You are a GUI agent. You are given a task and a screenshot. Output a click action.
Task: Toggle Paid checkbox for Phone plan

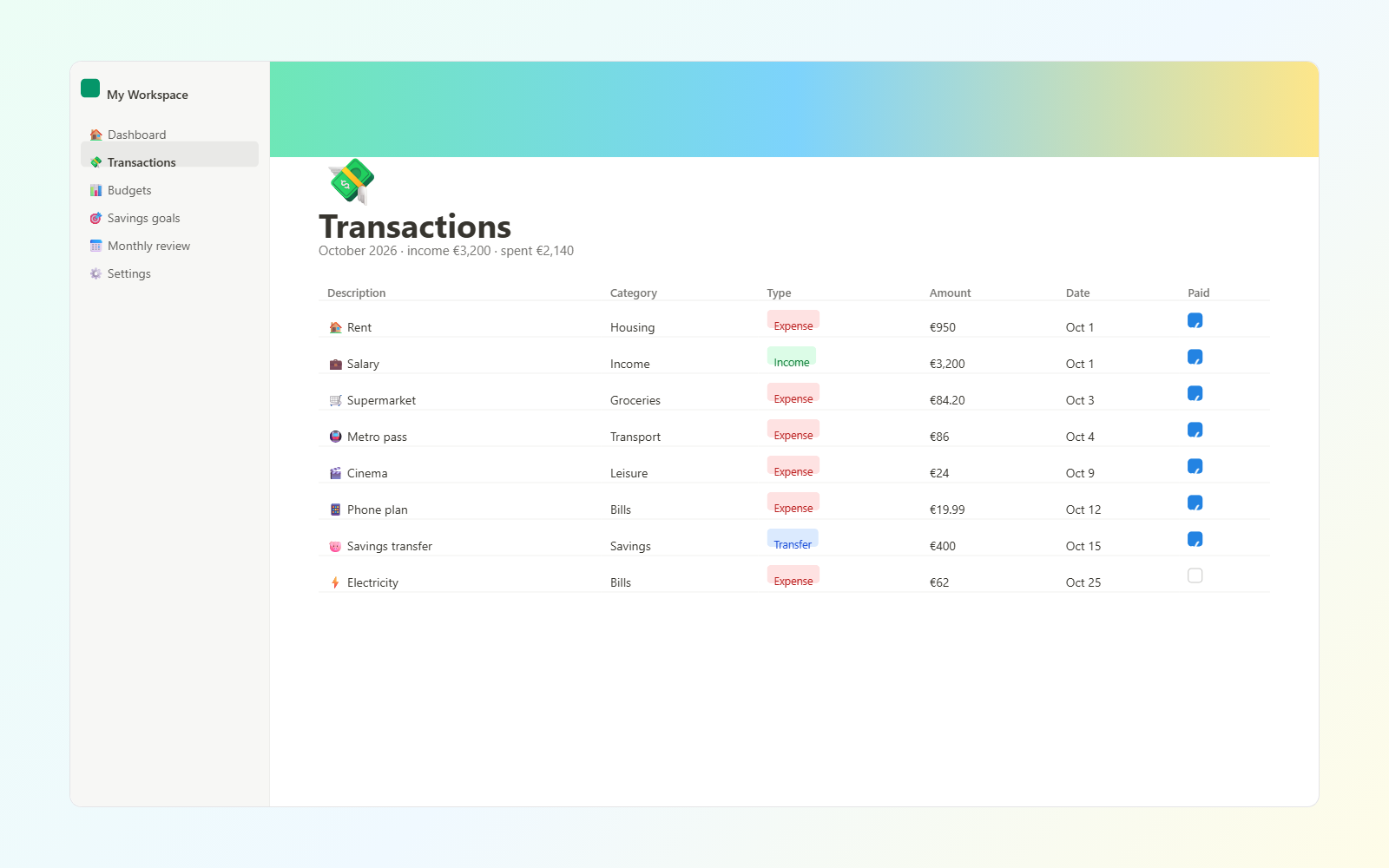pyautogui.click(x=1195, y=503)
